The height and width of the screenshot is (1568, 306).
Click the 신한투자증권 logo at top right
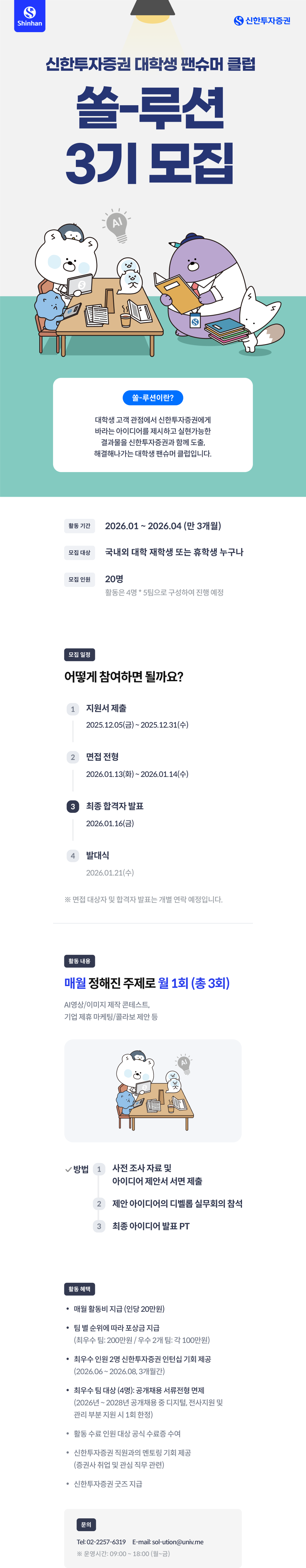[x=262, y=21]
